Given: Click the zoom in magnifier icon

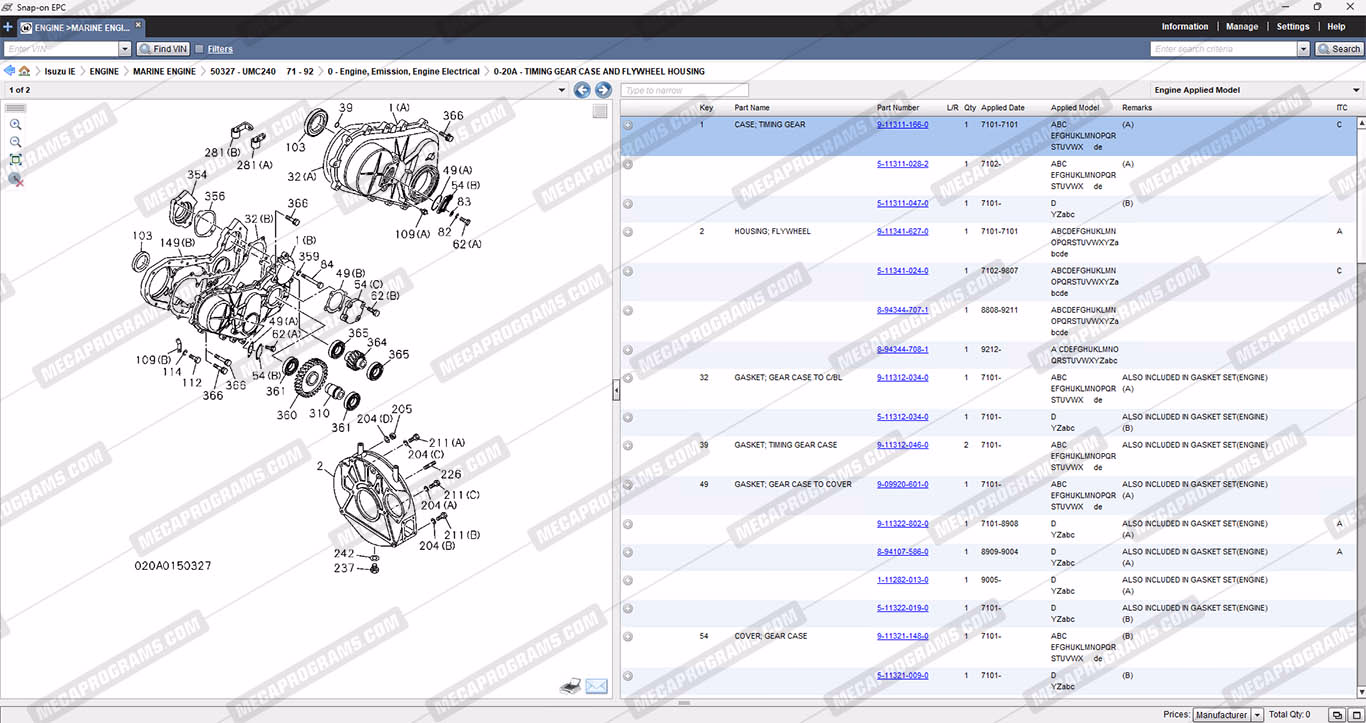Looking at the screenshot, I should [15, 125].
